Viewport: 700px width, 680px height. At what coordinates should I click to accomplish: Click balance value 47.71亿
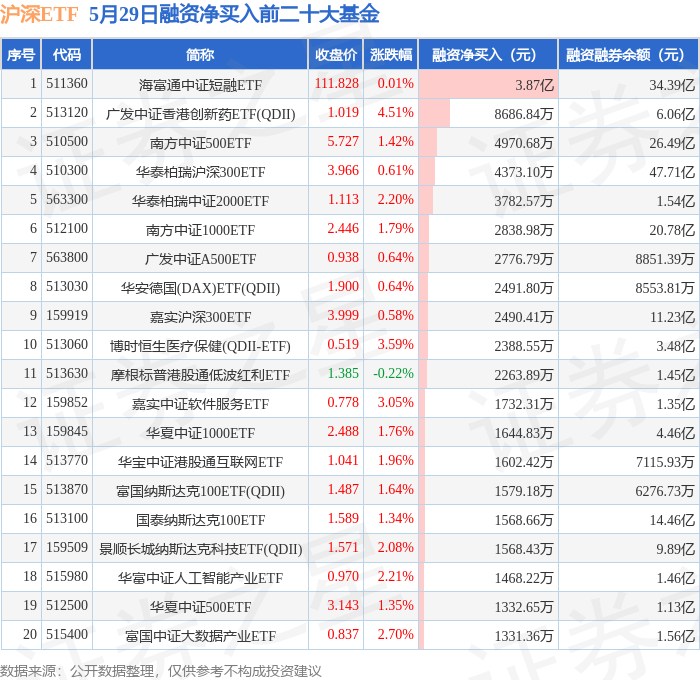(x=672, y=171)
